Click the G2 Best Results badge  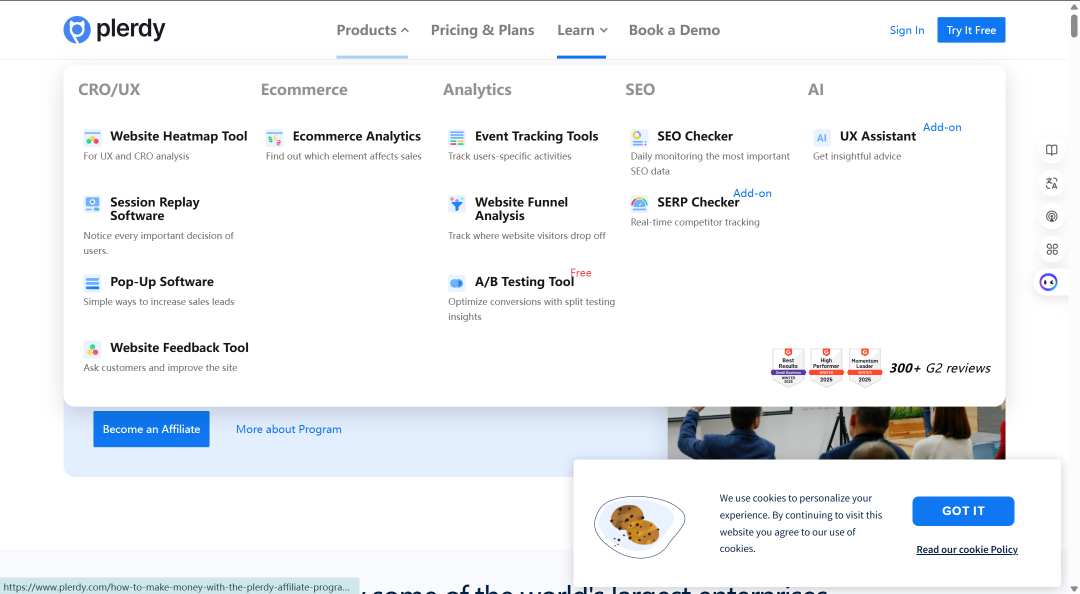click(x=788, y=367)
